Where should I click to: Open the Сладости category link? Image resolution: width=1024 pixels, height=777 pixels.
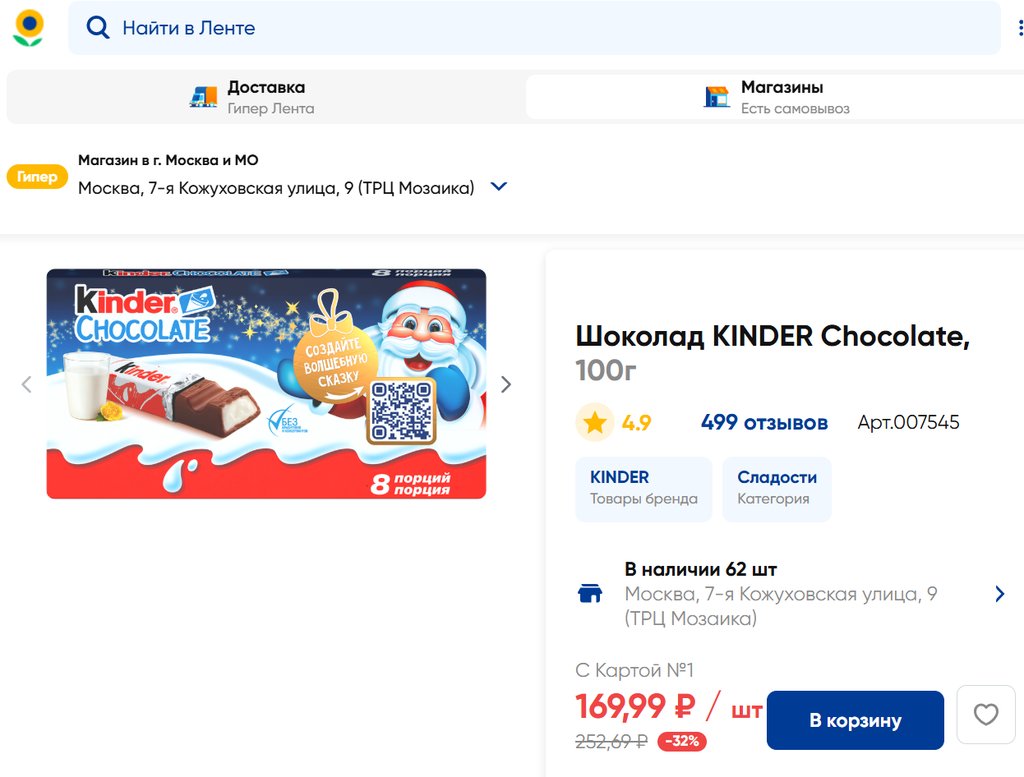point(777,488)
